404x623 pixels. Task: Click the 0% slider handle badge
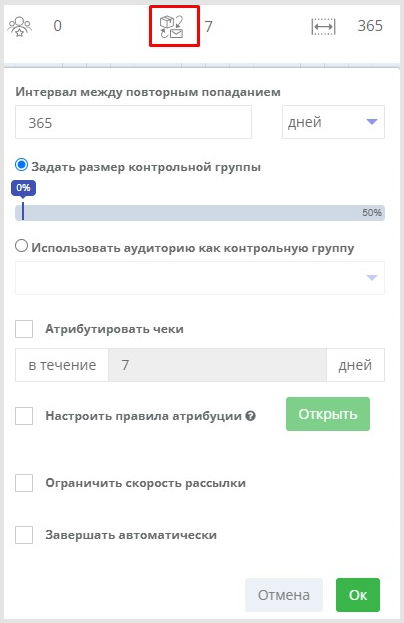[x=23, y=188]
